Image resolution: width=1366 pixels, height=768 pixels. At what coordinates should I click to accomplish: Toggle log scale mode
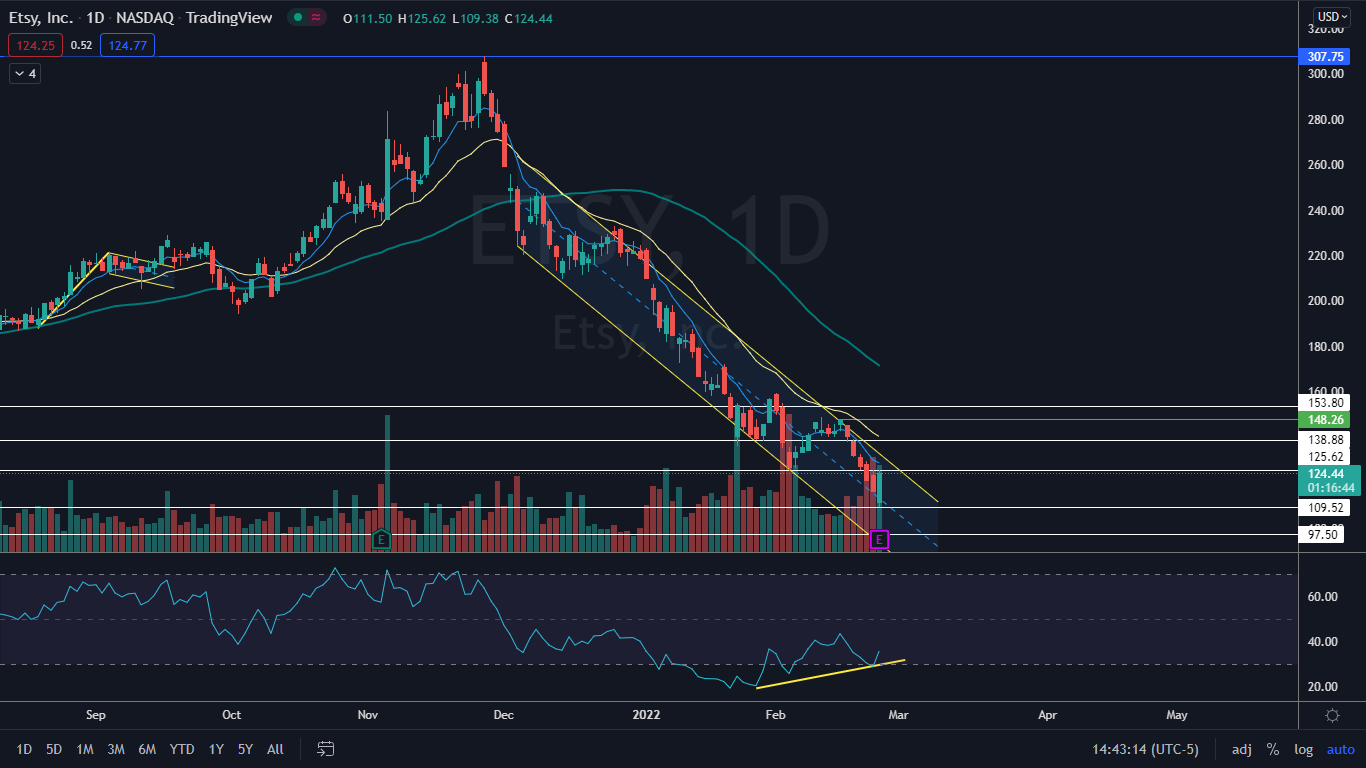(1303, 748)
